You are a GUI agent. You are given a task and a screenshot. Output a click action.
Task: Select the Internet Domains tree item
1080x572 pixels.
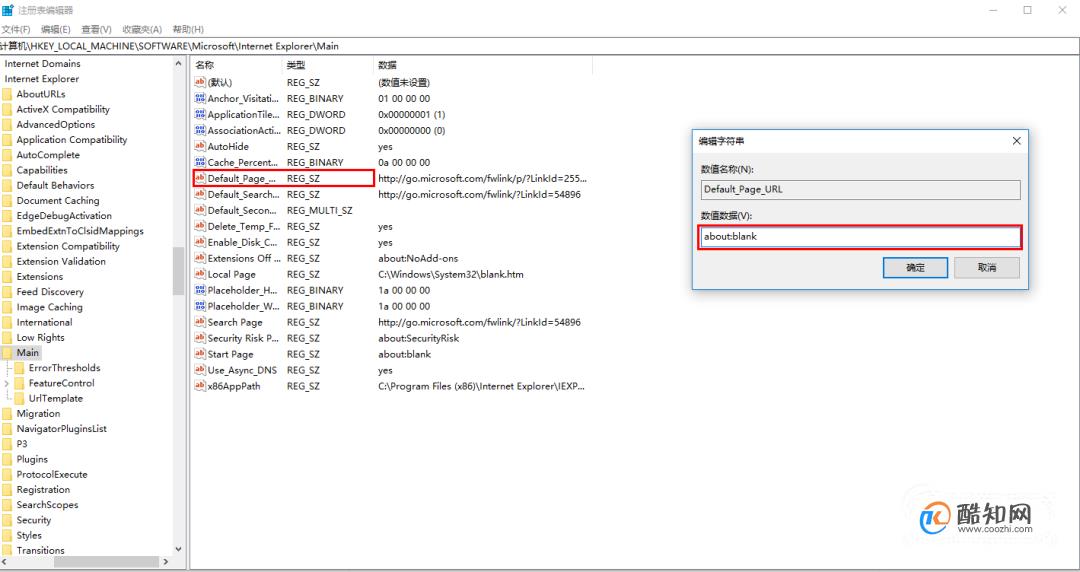click(43, 63)
